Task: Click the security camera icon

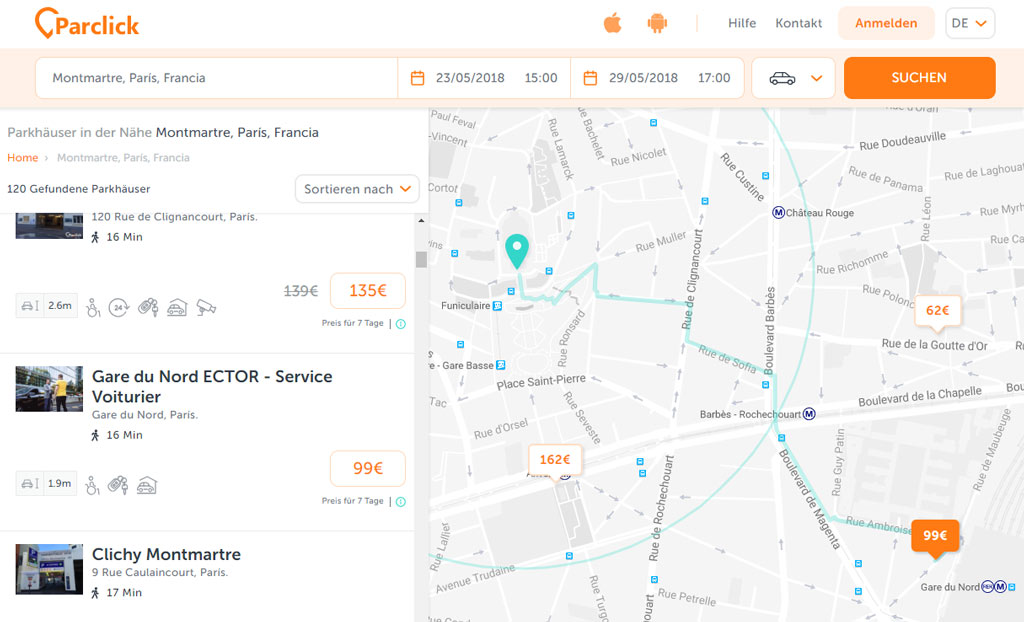Action: [x=206, y=307]
